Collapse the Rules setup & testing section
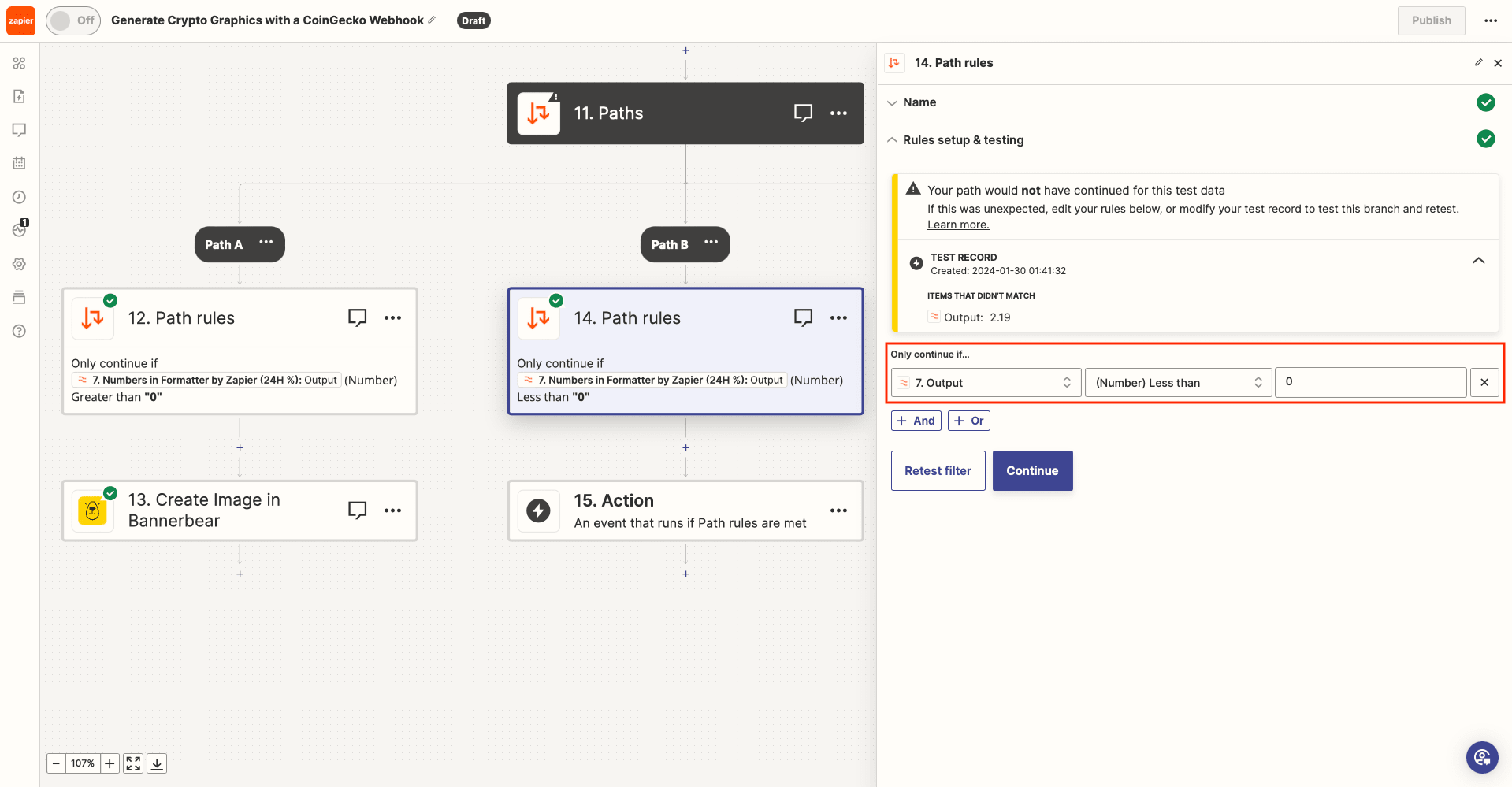 click(892, 139)
